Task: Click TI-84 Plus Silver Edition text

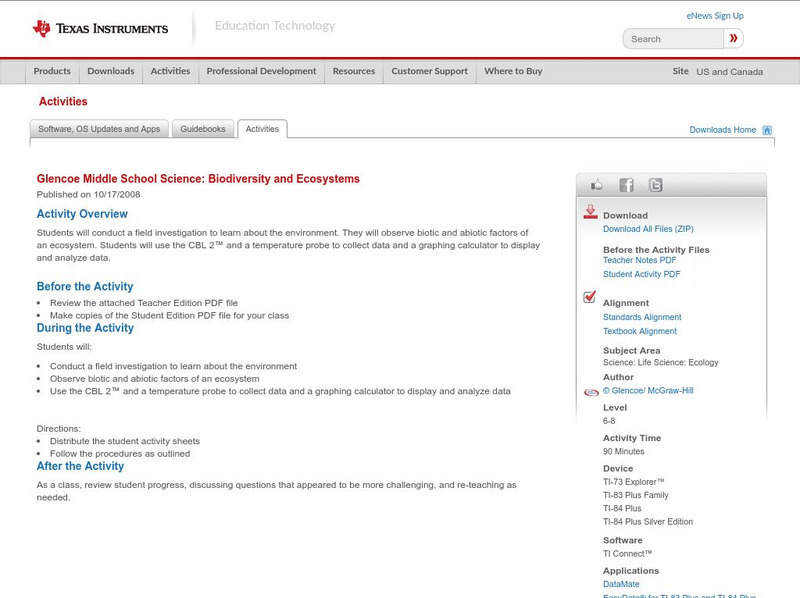Action: [x=648, y=521]
